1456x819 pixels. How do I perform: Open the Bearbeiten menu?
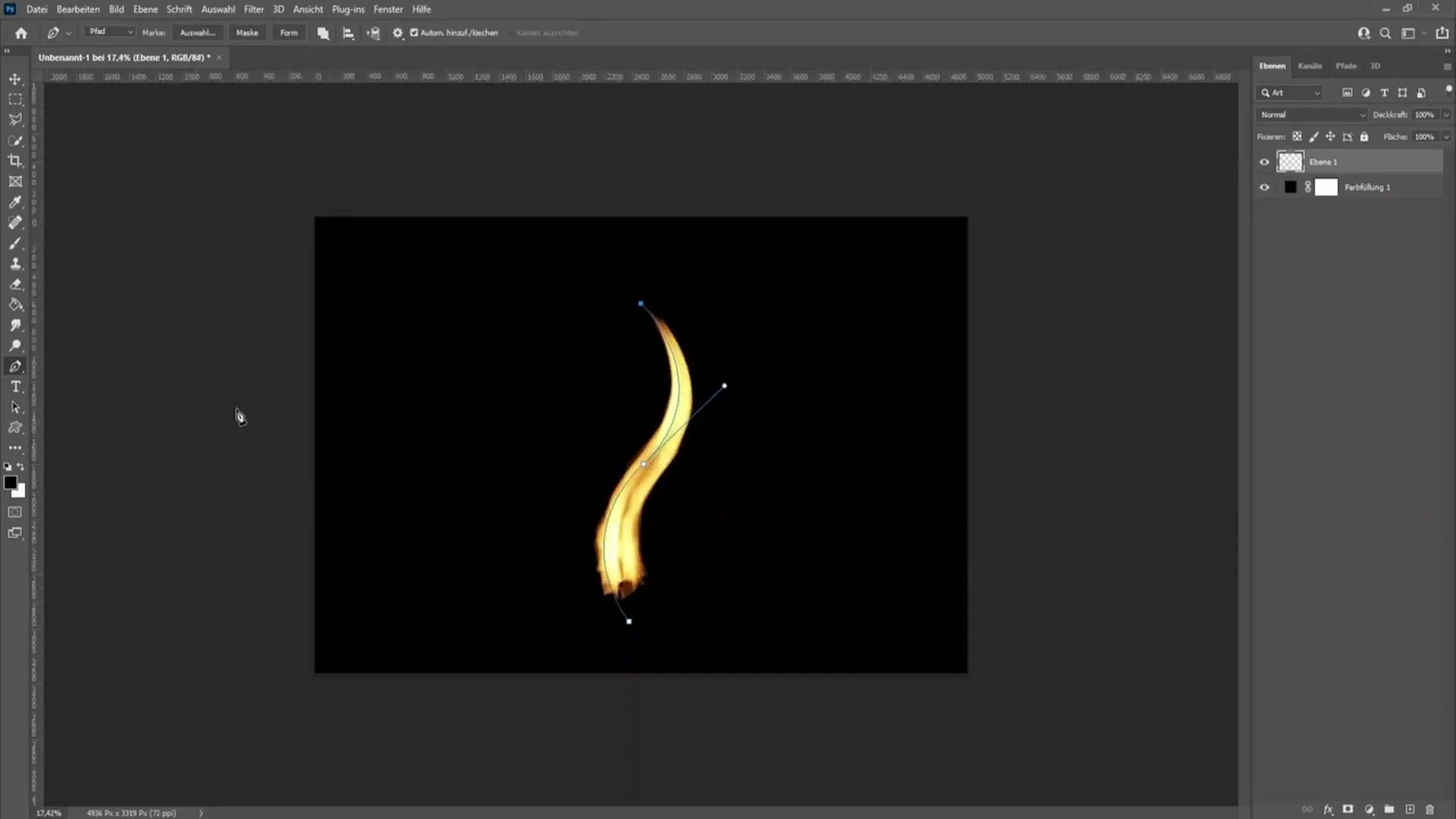(78, 9)
